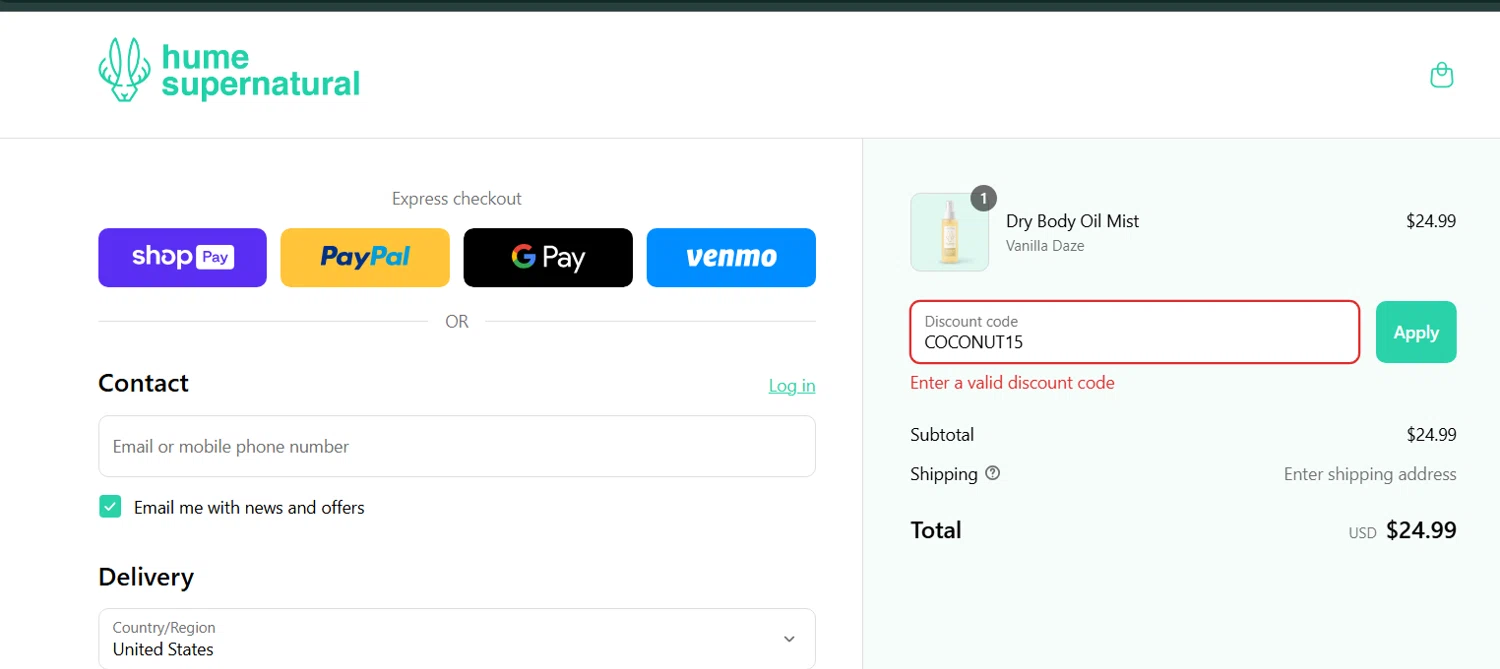Click the Delivery section heading
This screenshot has height=669, width=1500.
coord(146,578)
